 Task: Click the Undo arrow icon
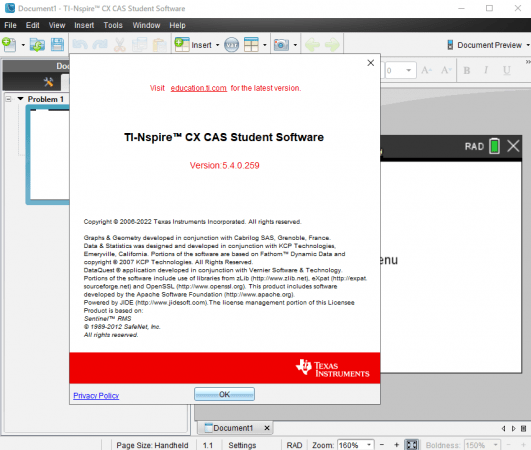click(x=80, y=45)
